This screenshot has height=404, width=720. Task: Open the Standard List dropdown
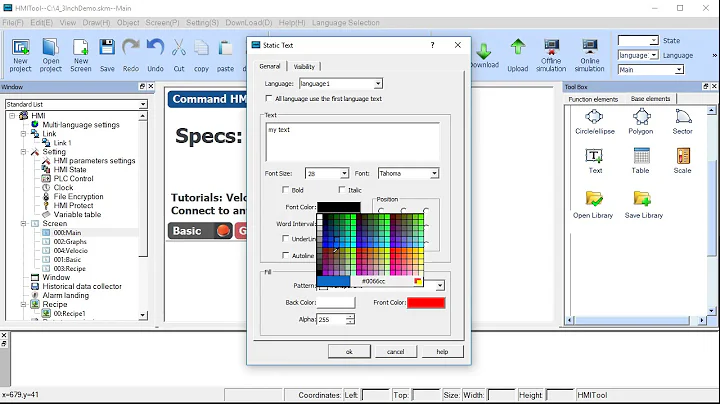[143, 104]
